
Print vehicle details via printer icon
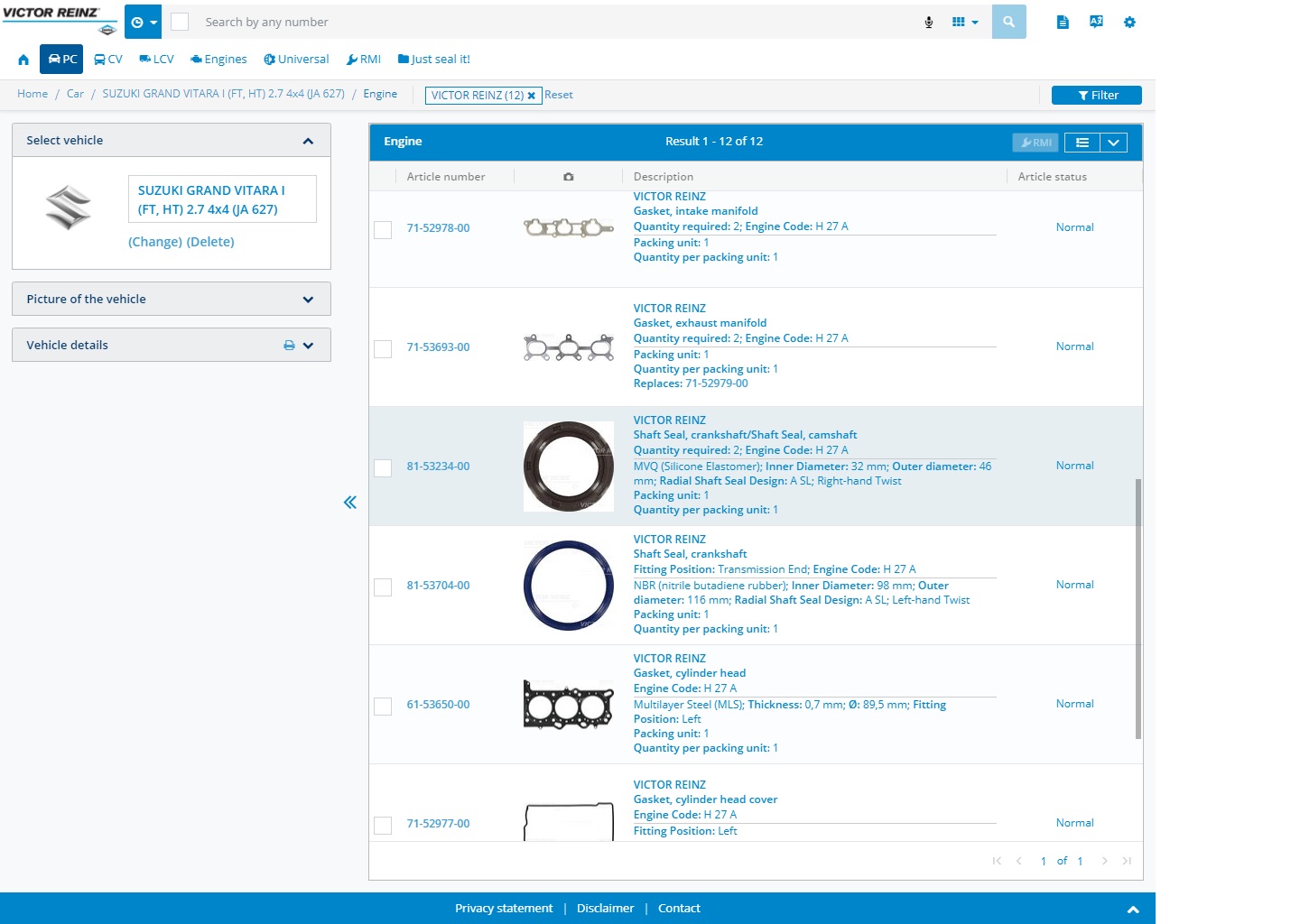[x=289, y=346]
